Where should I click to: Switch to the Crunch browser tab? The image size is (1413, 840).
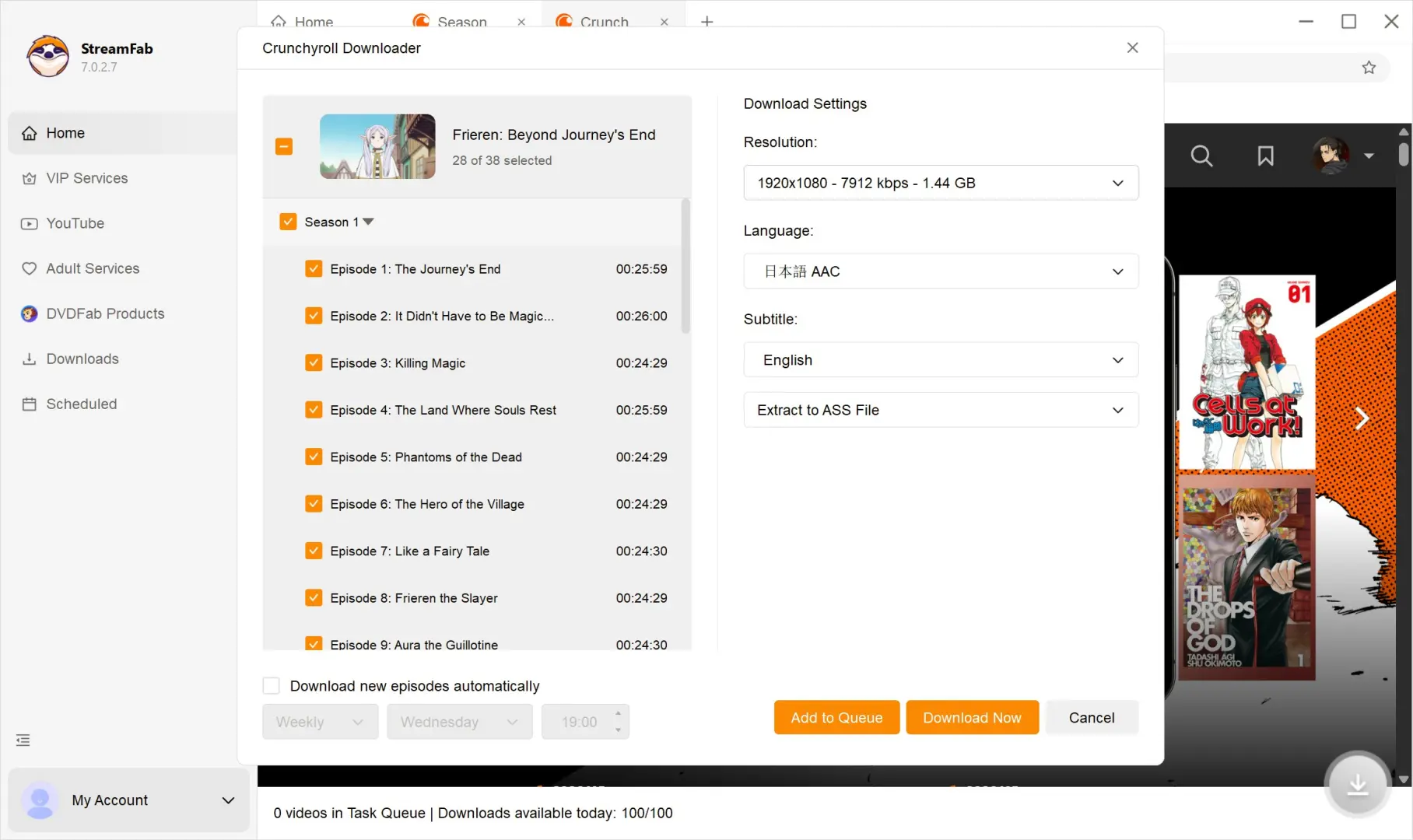click(604, 22)
